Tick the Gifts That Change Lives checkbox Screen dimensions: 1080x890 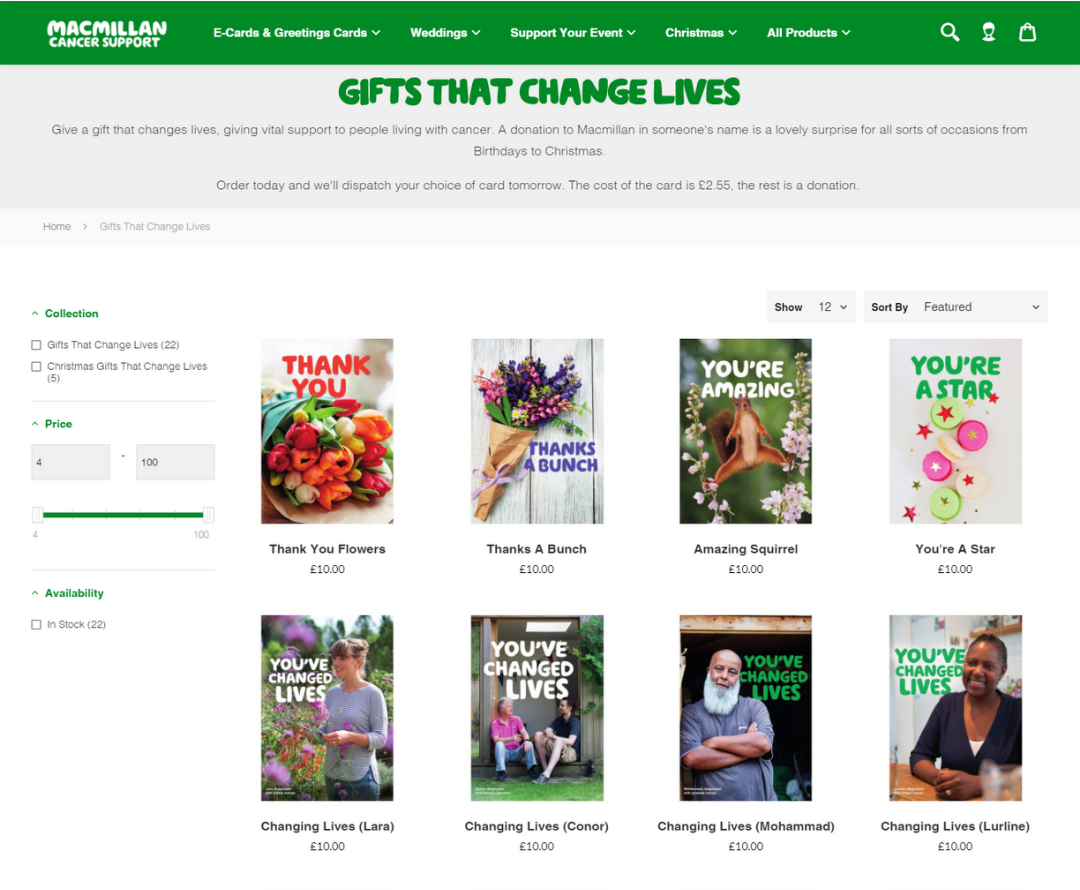point(36,345)
